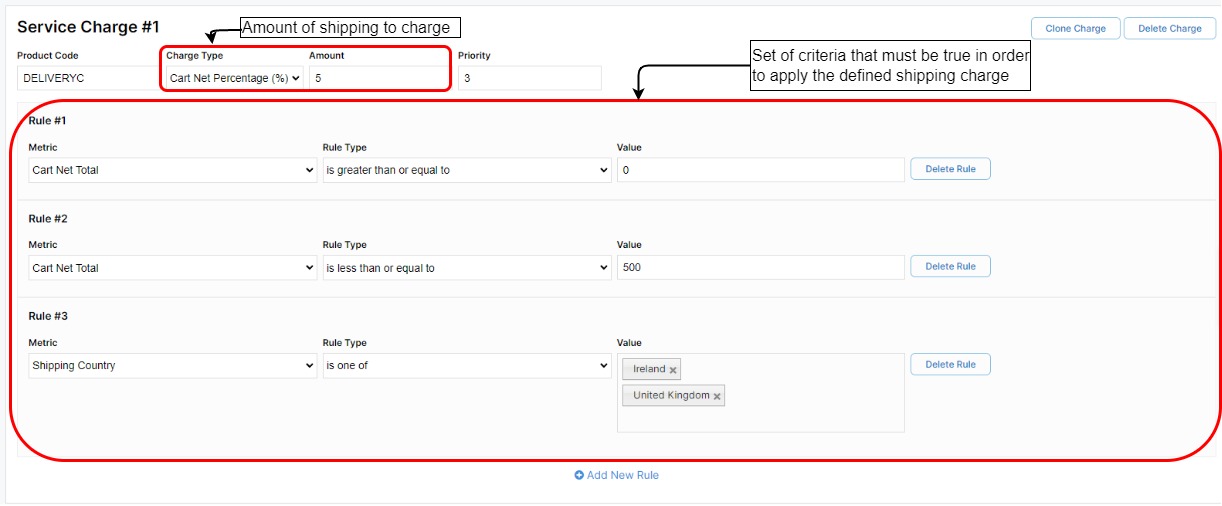Viewport: 1222px width, 506px height.
Task: Click Rule #1 Value field containing 0
Action: (760, 170)
